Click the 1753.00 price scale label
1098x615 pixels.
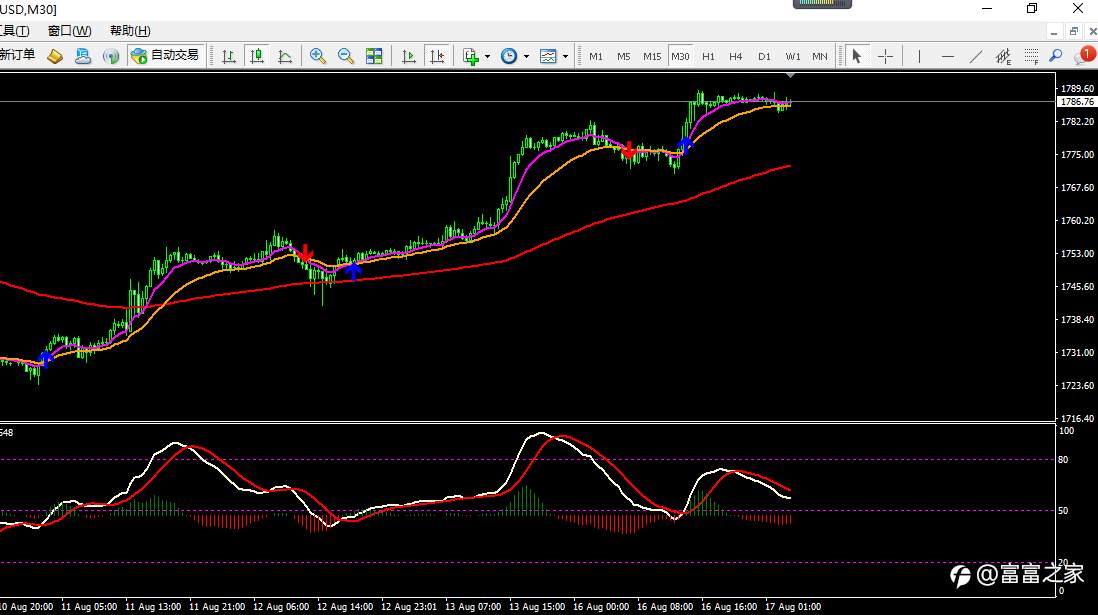pos(1077,254)
